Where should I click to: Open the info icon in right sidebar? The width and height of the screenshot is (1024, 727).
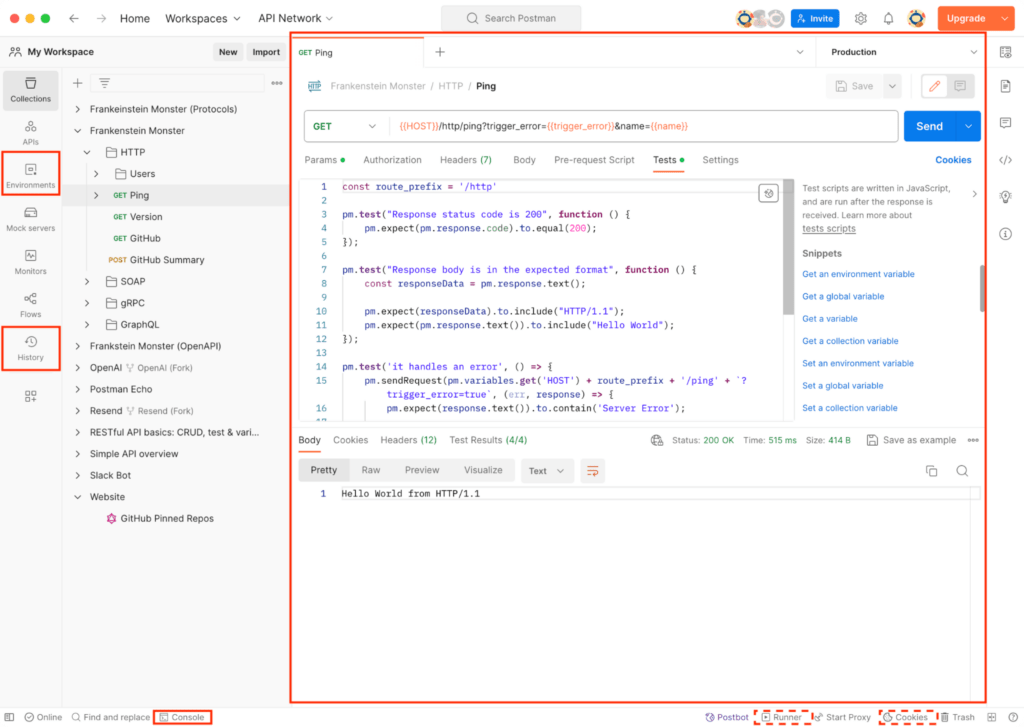click(1006, 234)
